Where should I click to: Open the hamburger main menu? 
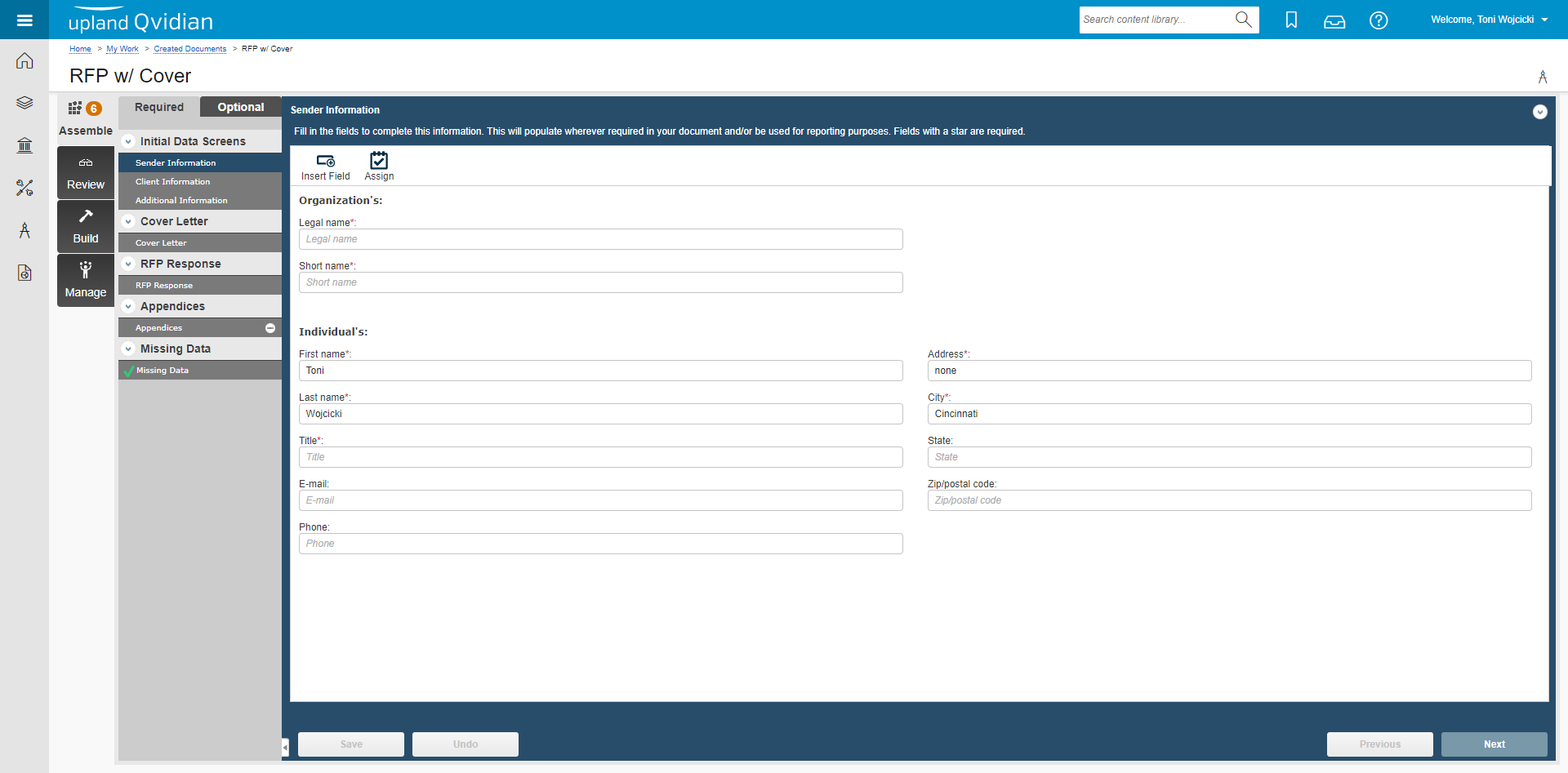point(24,20)
